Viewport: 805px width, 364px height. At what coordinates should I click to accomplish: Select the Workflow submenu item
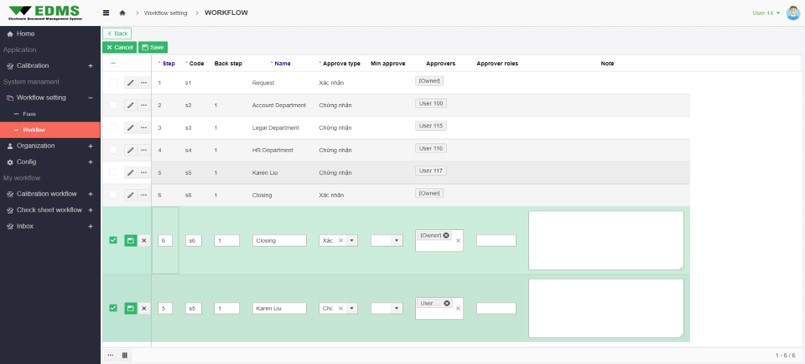(x=50, y=130)
